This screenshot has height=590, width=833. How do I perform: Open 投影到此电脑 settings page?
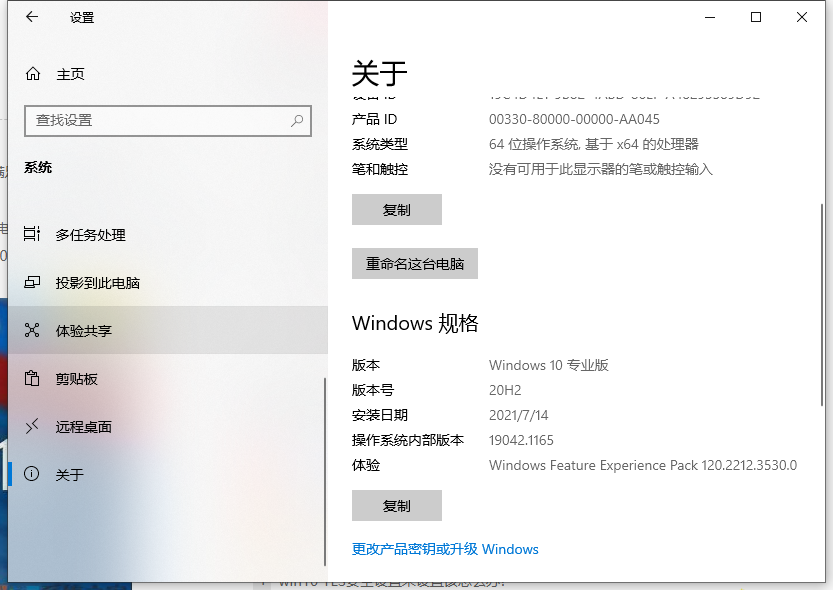(x=168, y=283)
